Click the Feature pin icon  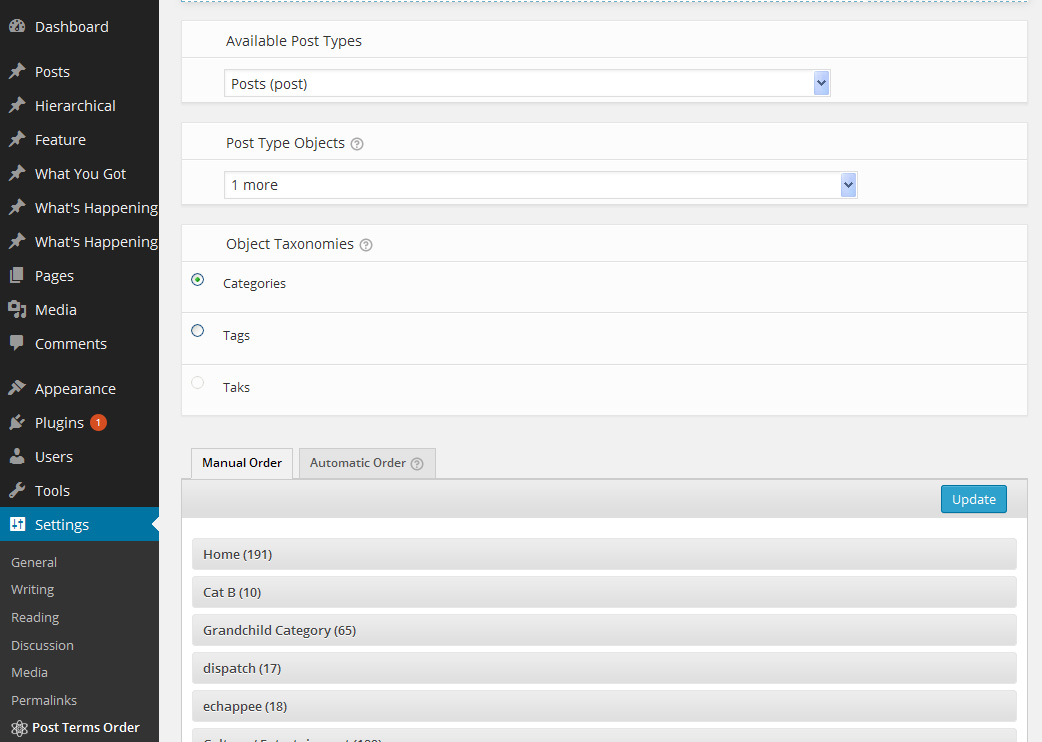17,139
